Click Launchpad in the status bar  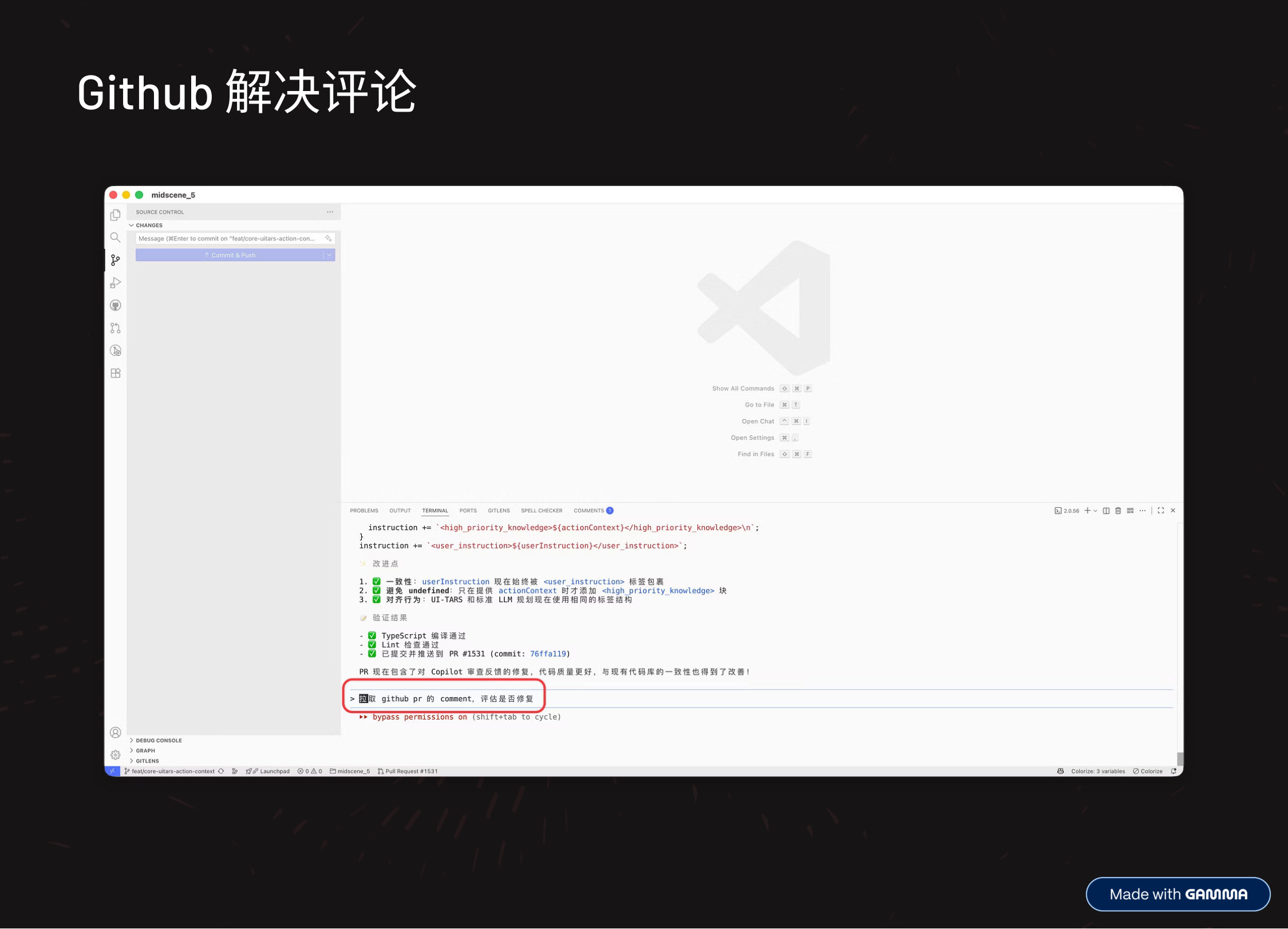pyautogui.click(x=268, y=772)
